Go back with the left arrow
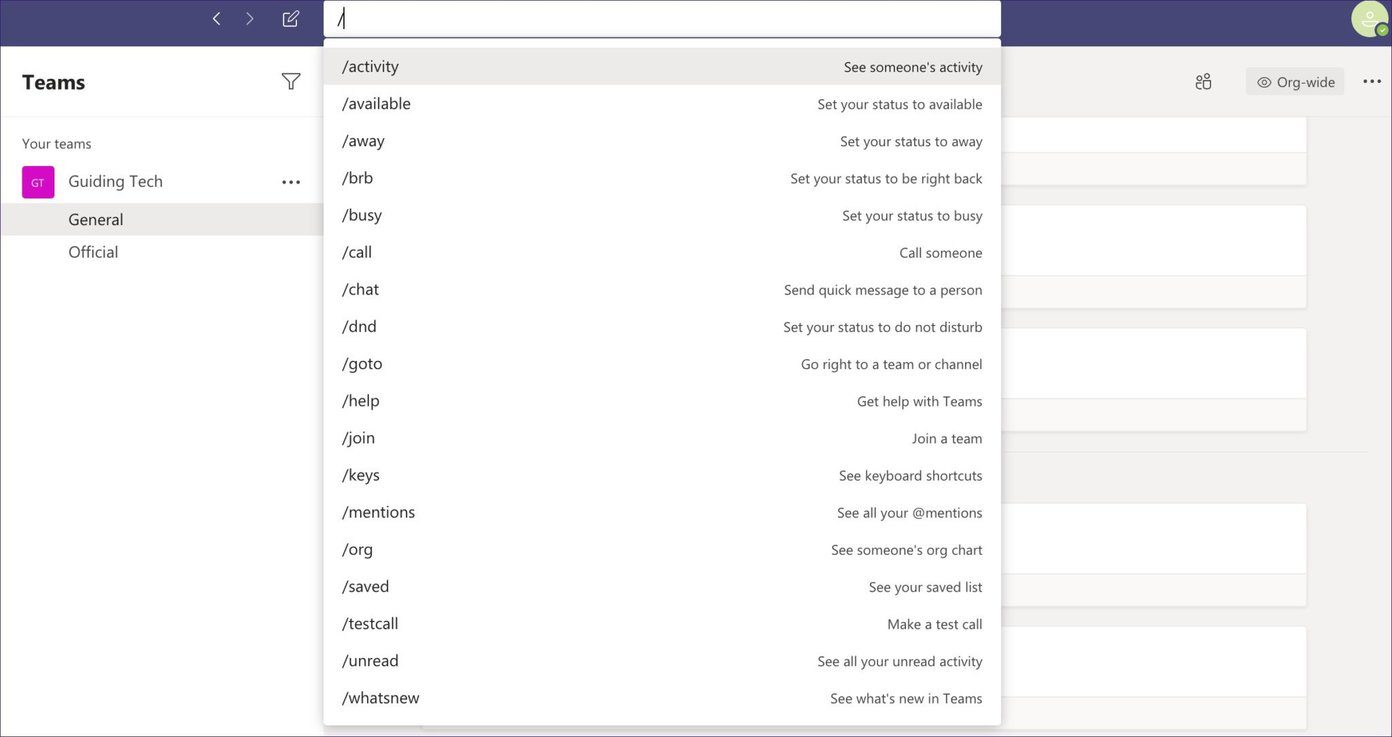 (216, 19)
